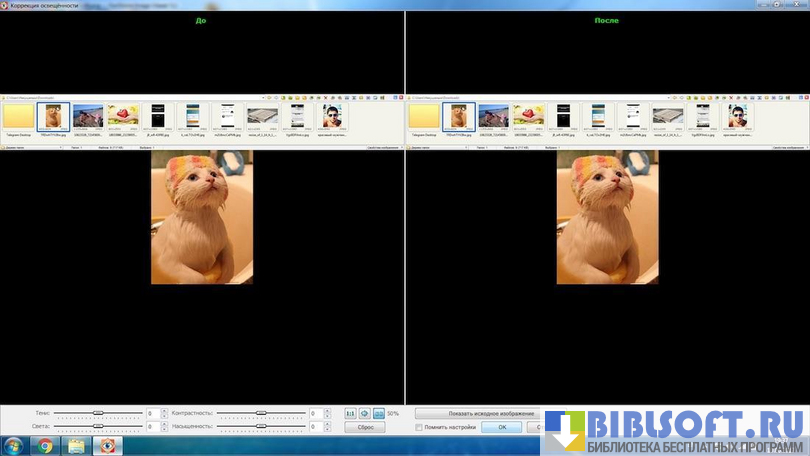Adjust the 'Тени' shadows slider
This screenshot has height=456, width=810.
98,412
